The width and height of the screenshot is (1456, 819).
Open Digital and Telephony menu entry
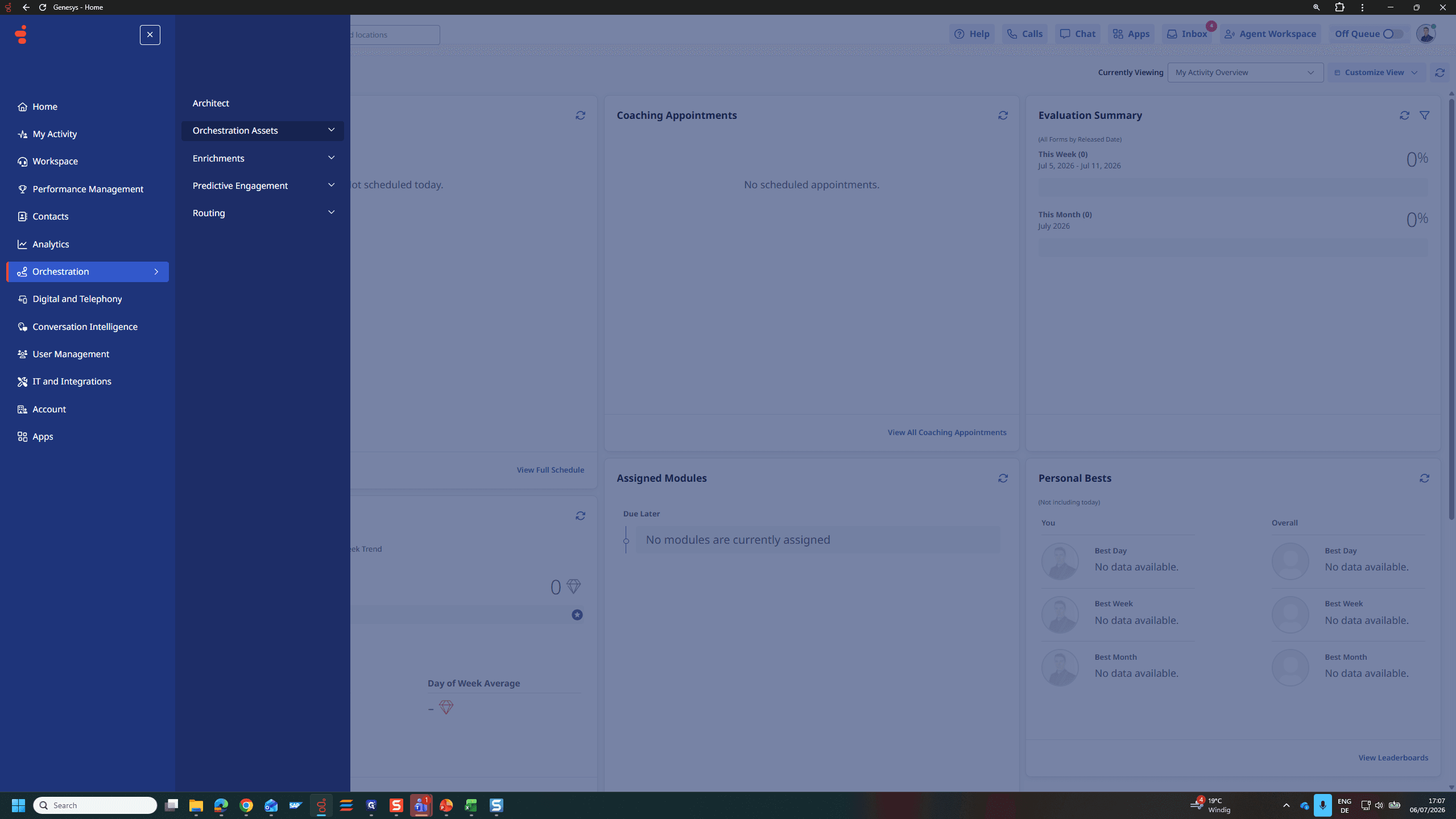87,299
